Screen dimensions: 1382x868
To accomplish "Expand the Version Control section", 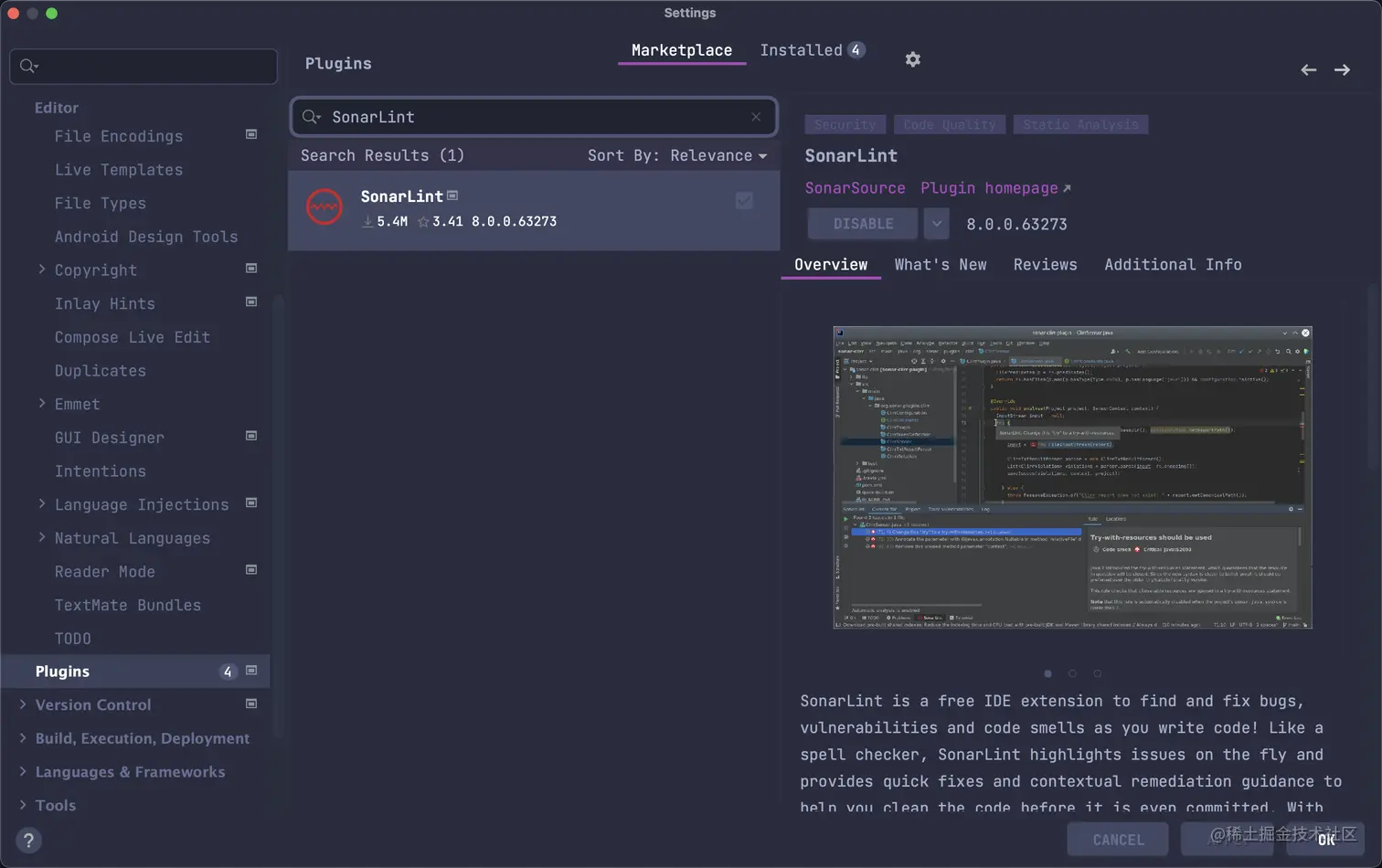I will pos(22,704).
